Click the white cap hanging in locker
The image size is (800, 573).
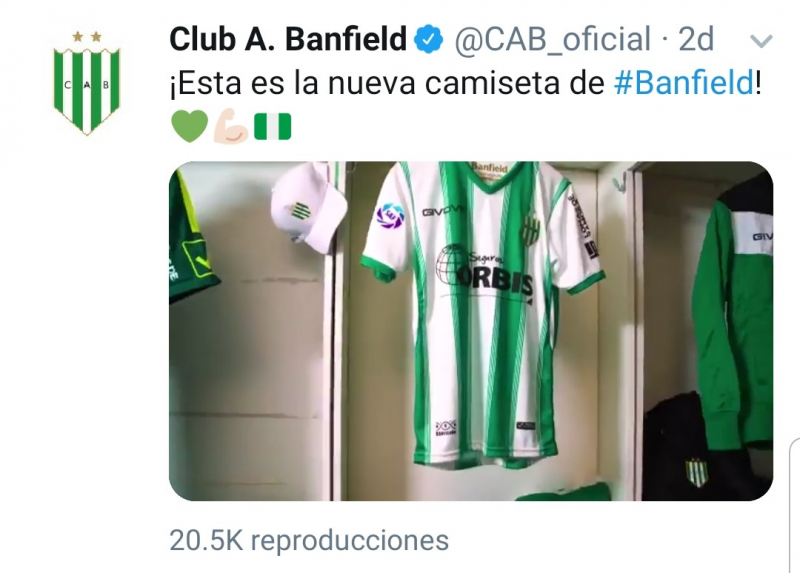click(x=309, y=208)
